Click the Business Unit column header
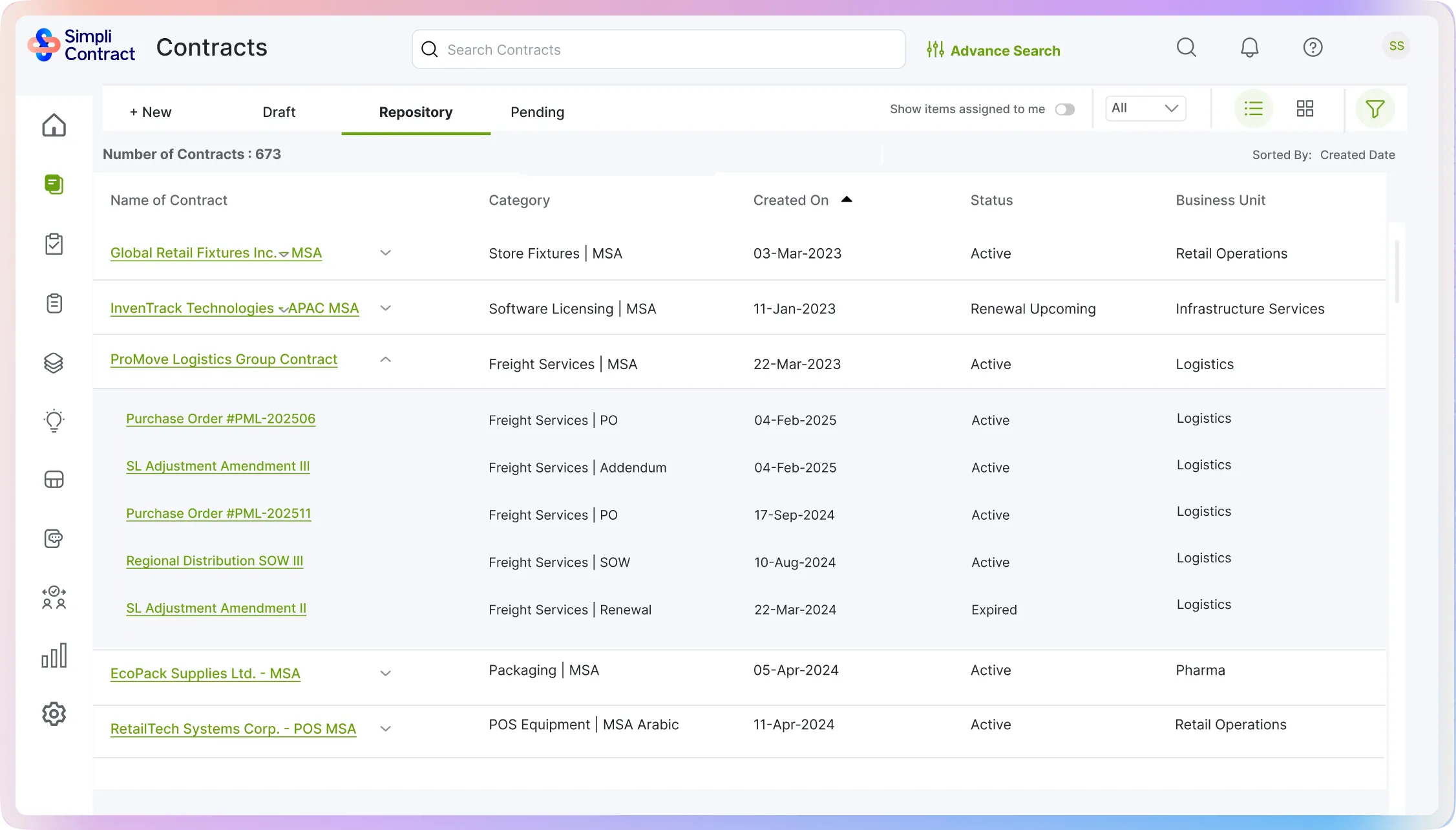The height and width of the screenshot is (830, 1456). [1220, 200]
